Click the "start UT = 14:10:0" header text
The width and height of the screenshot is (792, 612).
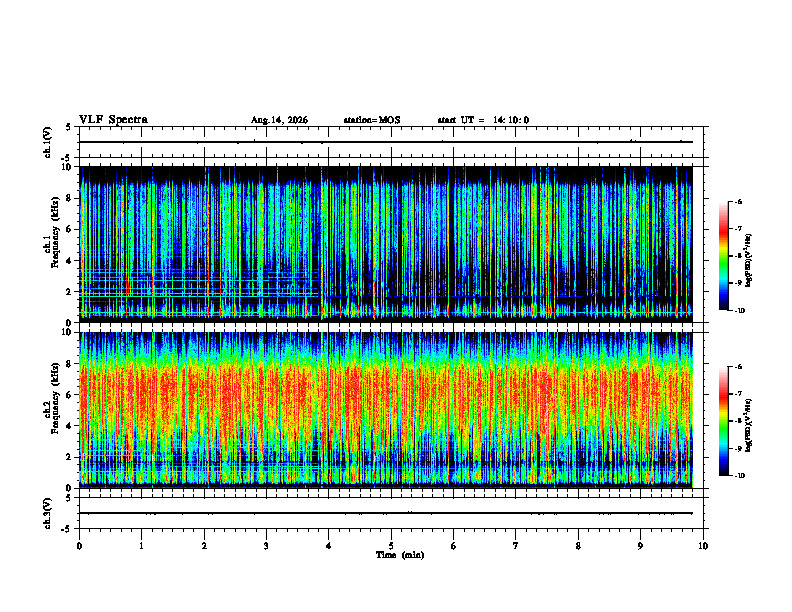click(x=483, y=120)
